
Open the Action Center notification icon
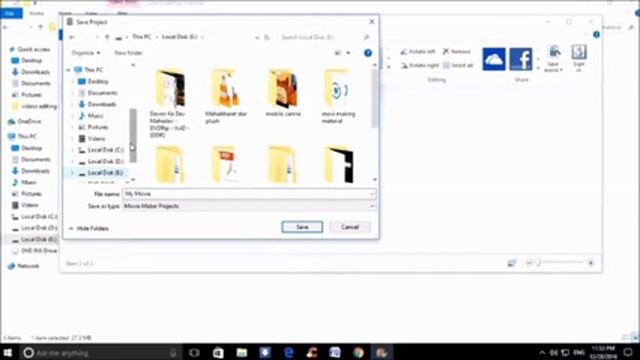[x=629, y=352]
